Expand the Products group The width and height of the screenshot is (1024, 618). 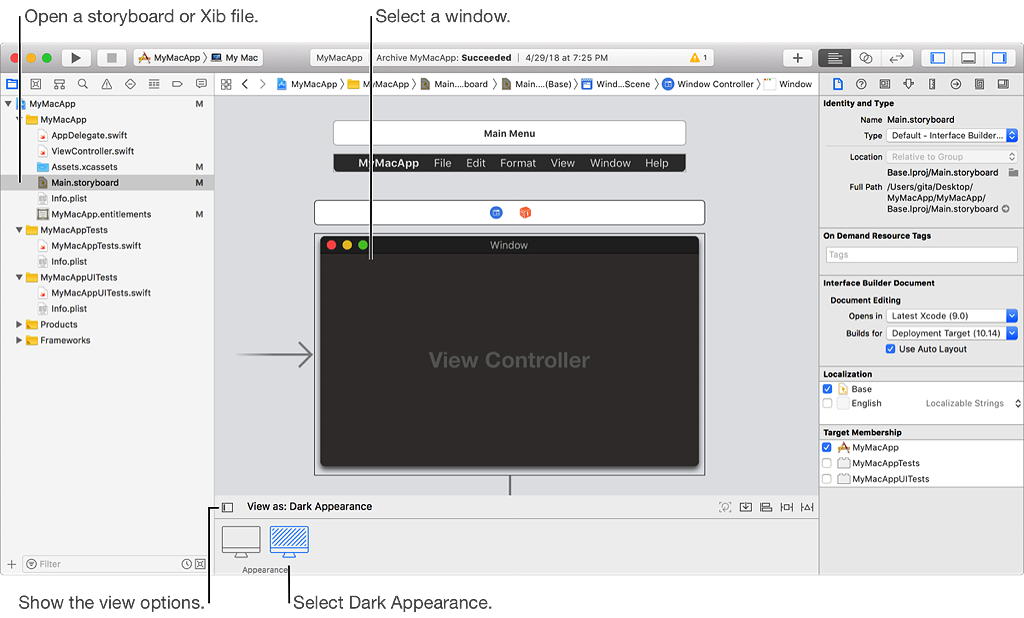tap(19, 324)
